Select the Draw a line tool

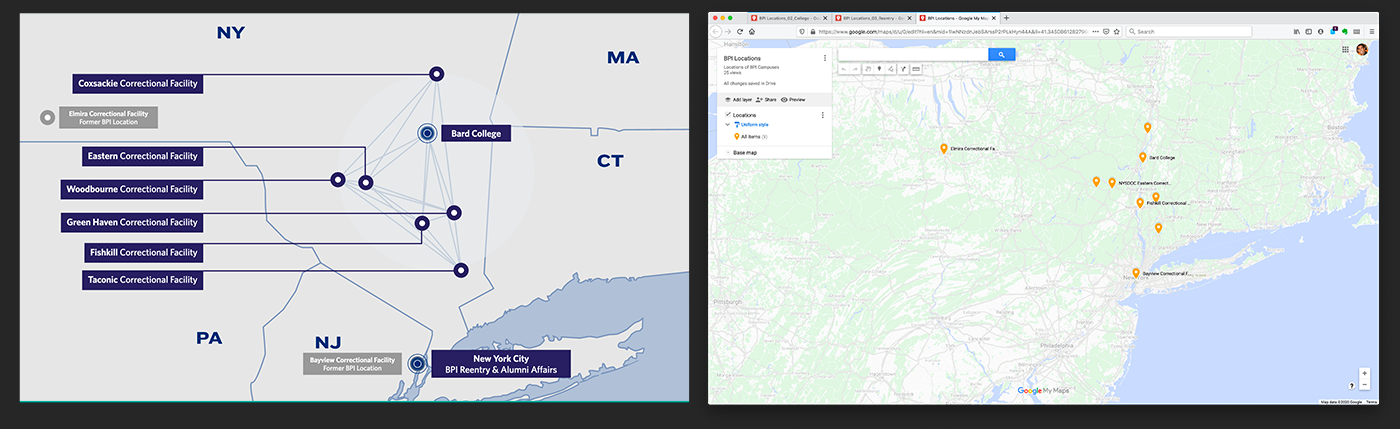[x=891, y=69]
